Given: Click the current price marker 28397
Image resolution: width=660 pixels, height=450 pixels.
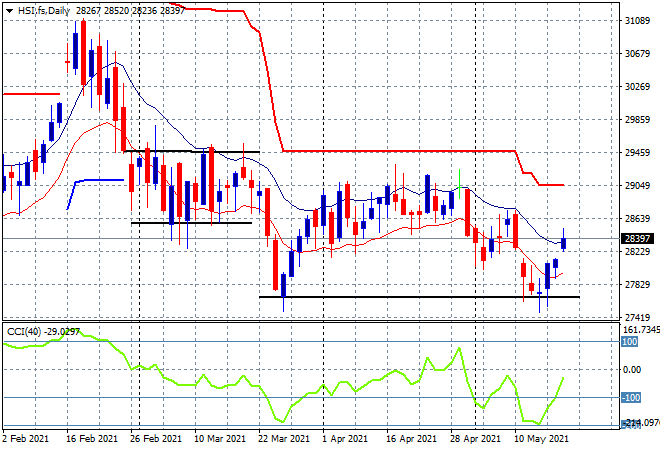Looking at the screenshot, I should point(637,239).
